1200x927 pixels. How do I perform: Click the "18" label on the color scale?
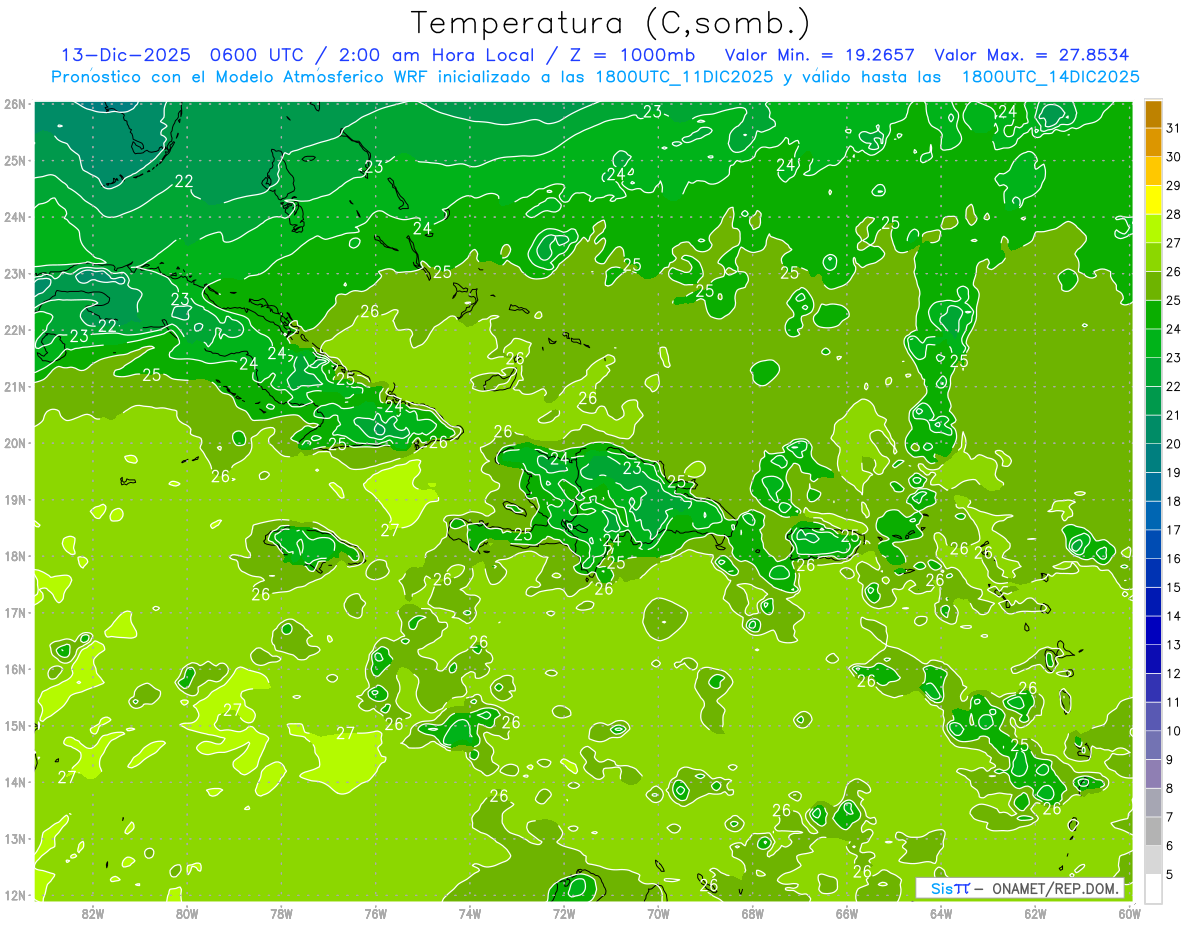[x=1174, y=501]
